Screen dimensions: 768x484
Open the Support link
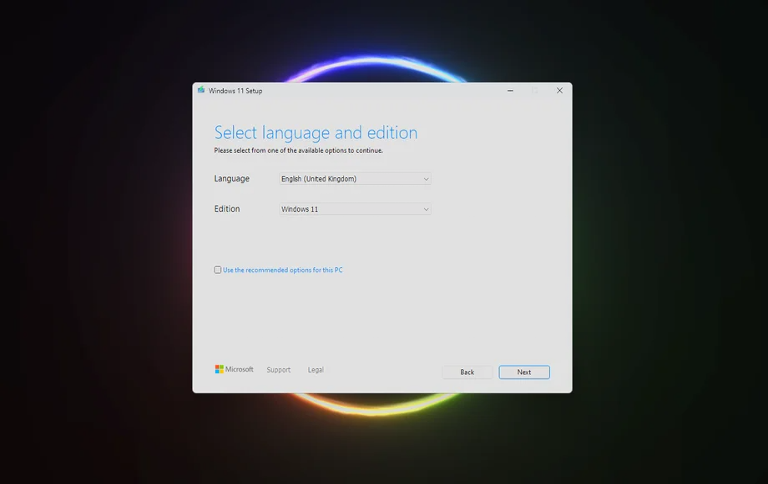[278, 370]
